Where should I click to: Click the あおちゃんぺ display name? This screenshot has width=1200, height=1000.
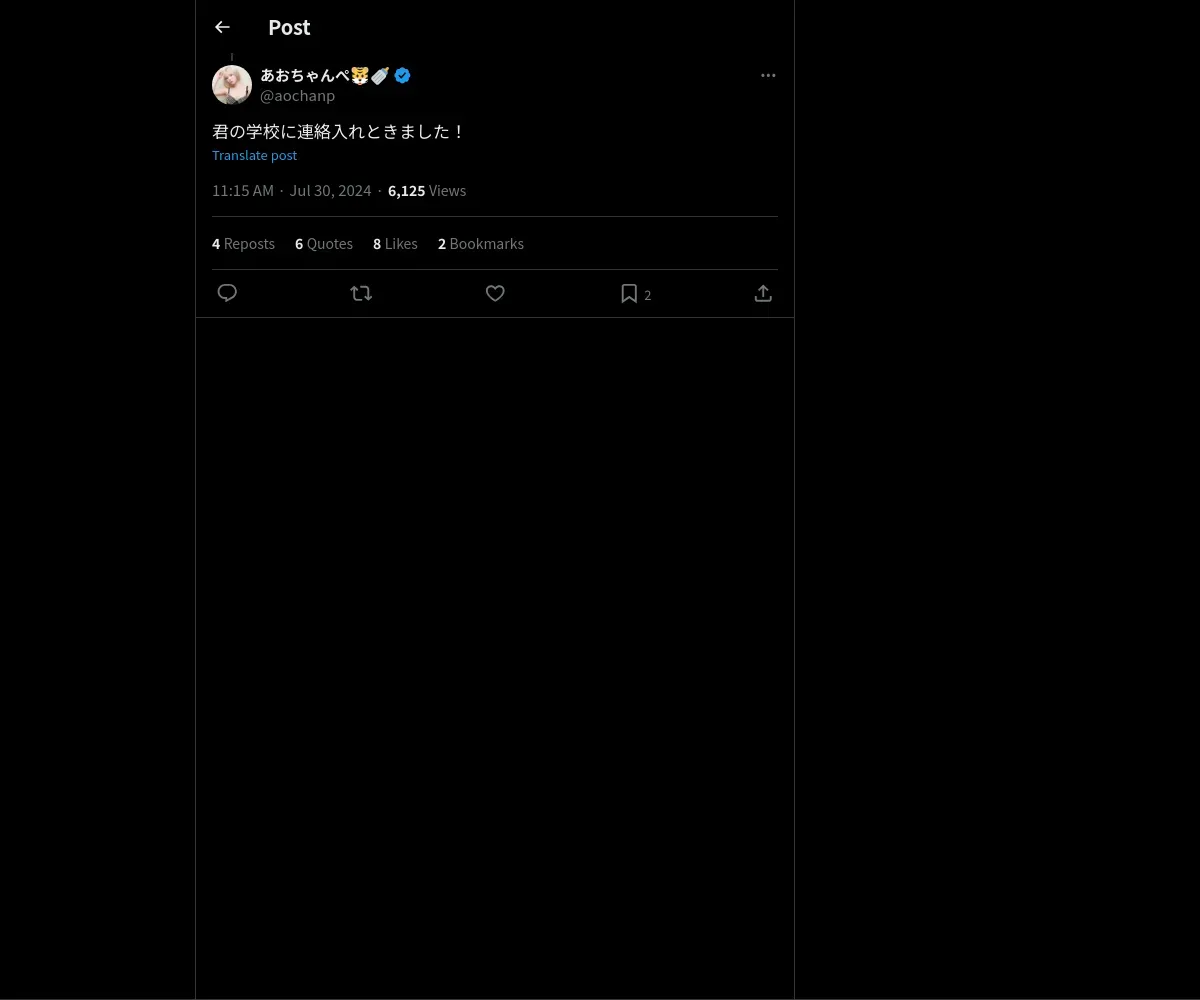pos(305,75)
